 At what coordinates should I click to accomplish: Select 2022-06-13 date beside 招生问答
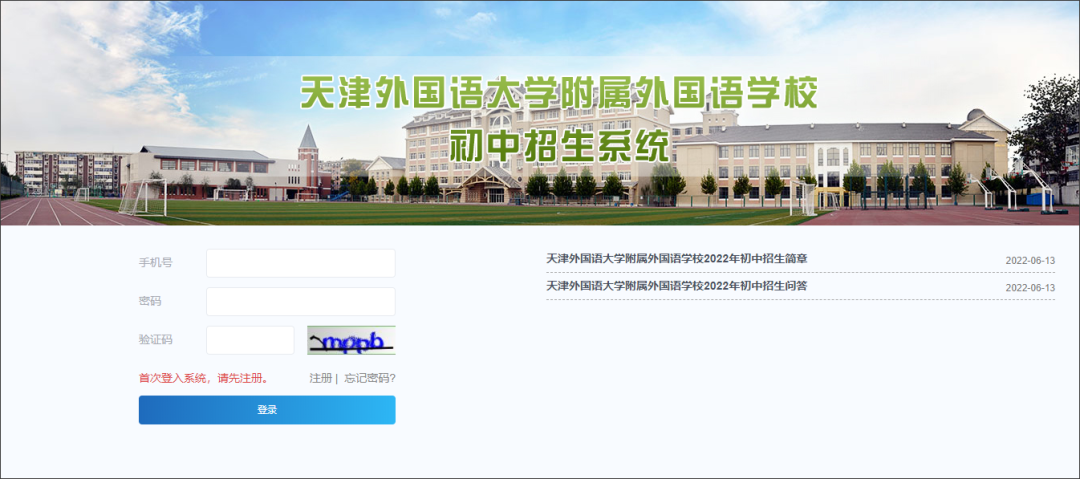click(1030, 287)
